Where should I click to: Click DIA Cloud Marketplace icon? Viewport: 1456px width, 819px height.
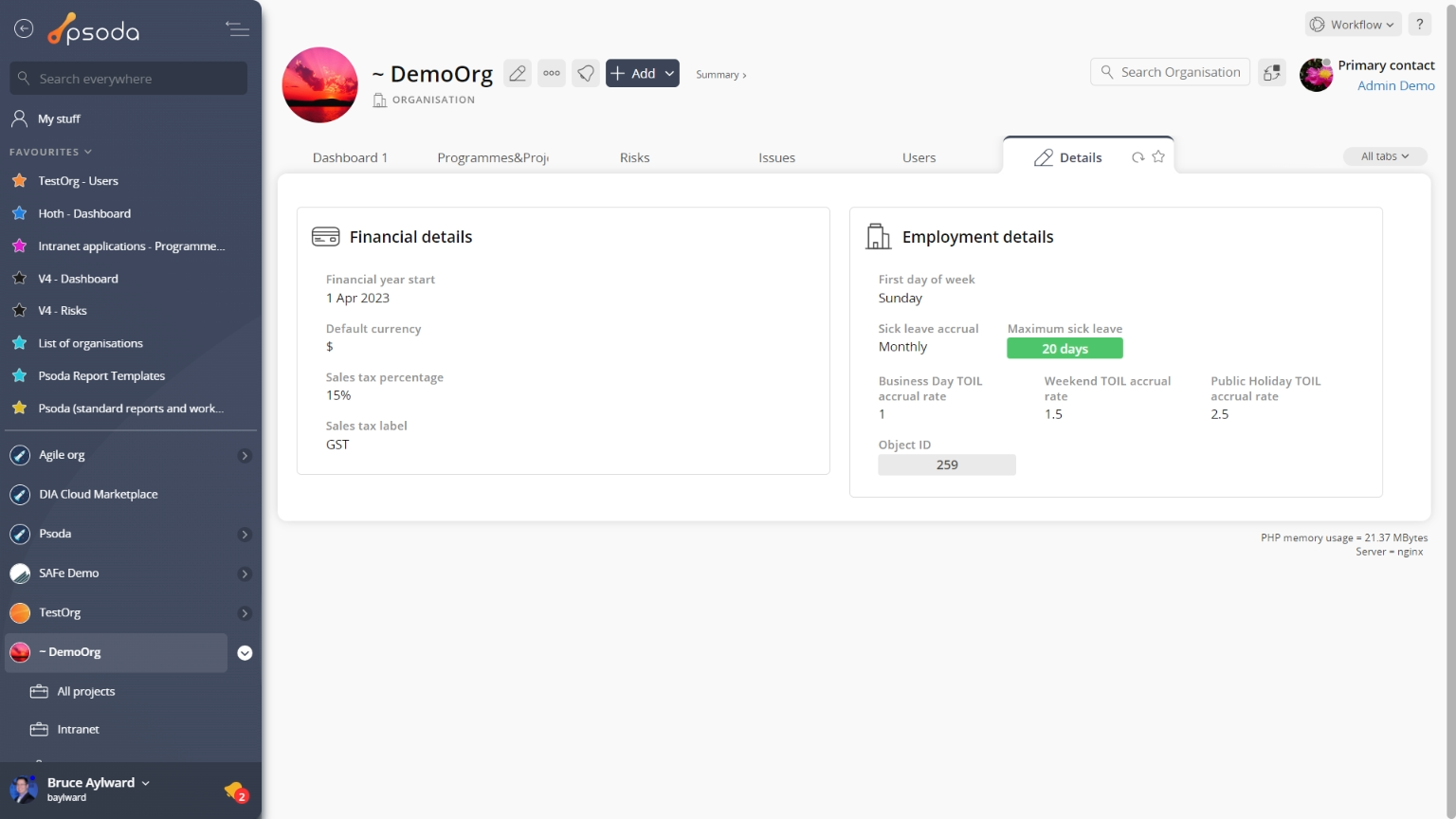tap(20, 495)
